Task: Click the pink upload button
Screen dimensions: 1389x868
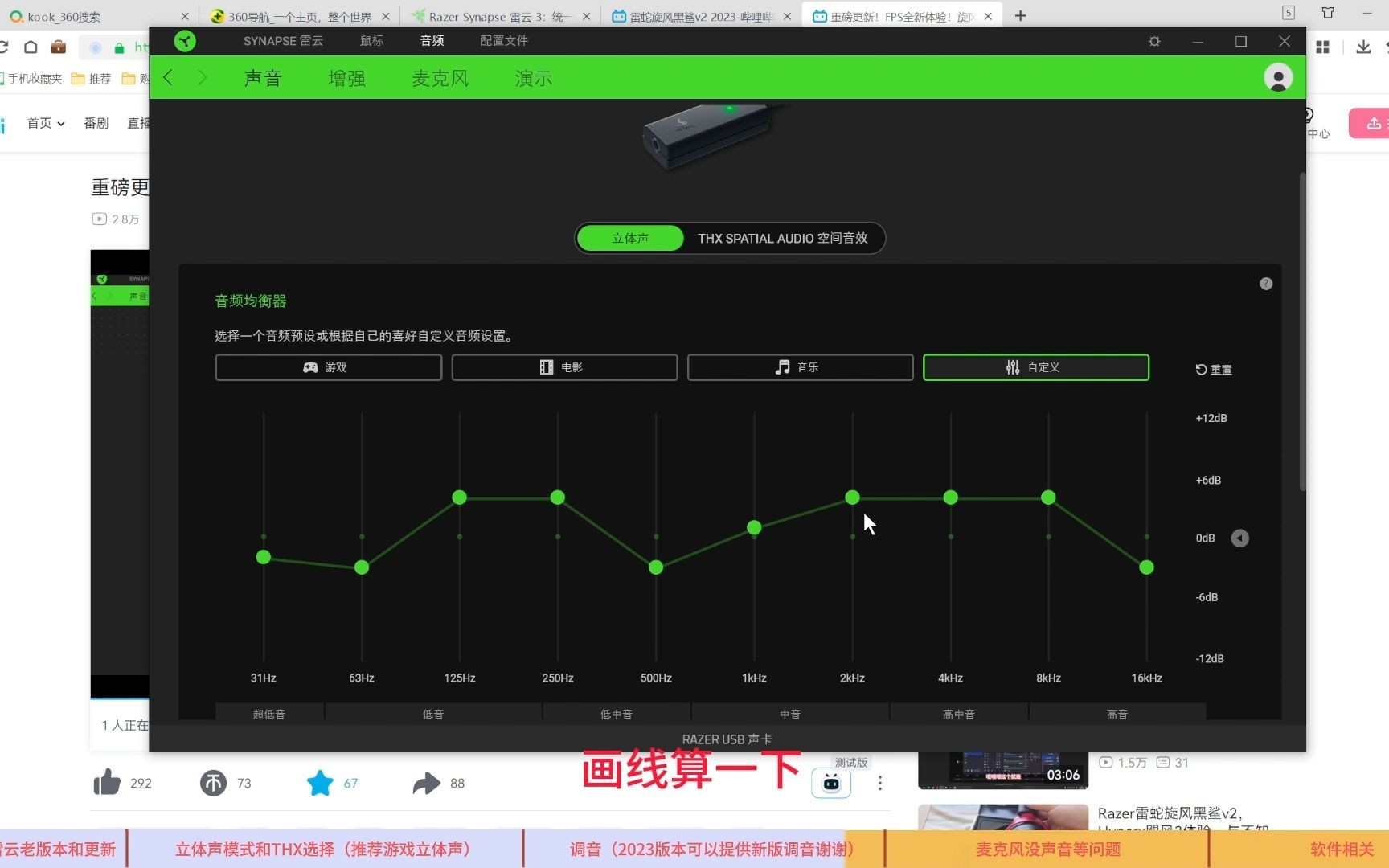Action: pos(1370,123)
